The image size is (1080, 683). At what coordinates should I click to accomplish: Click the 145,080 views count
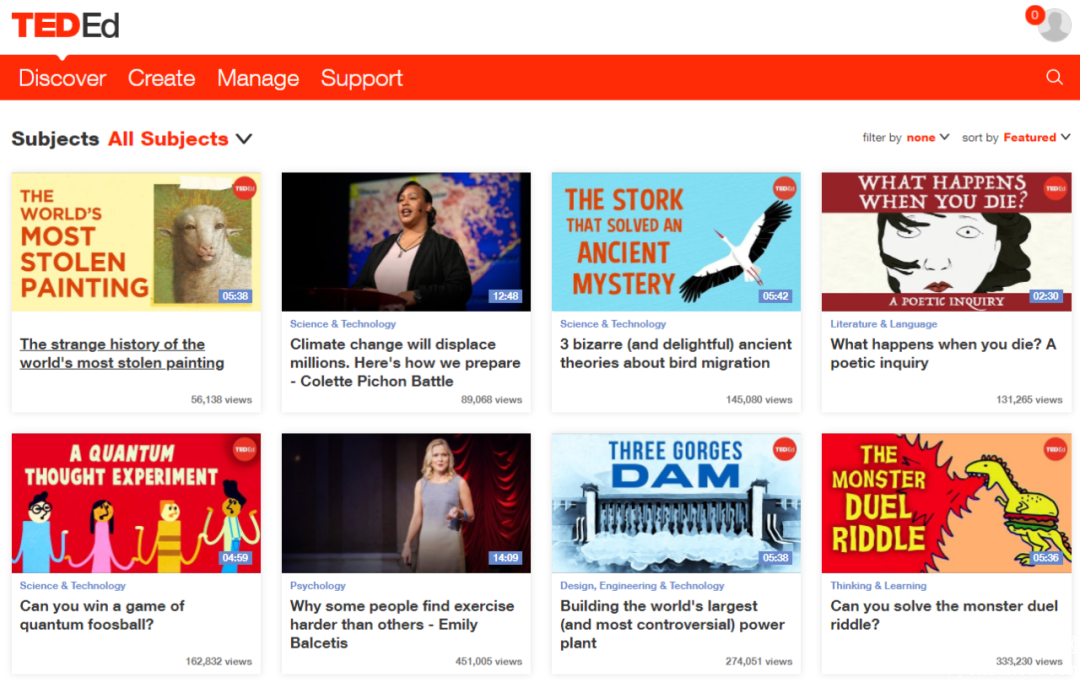[759, 399]
